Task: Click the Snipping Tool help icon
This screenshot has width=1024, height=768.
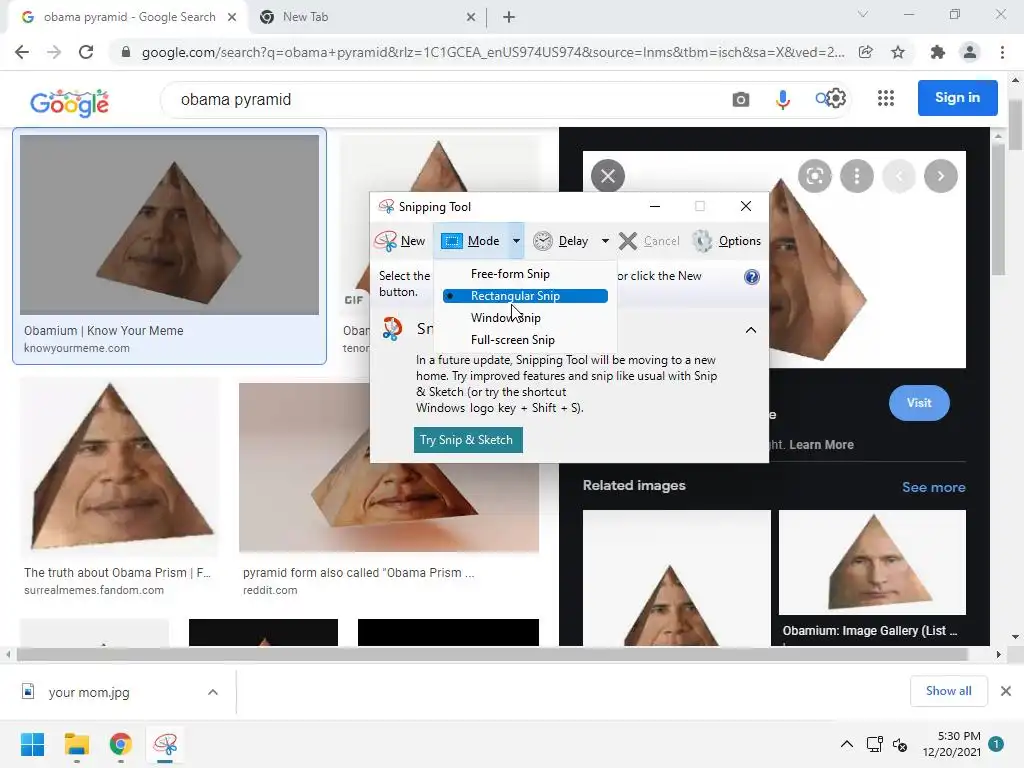Action: (752, 277)
